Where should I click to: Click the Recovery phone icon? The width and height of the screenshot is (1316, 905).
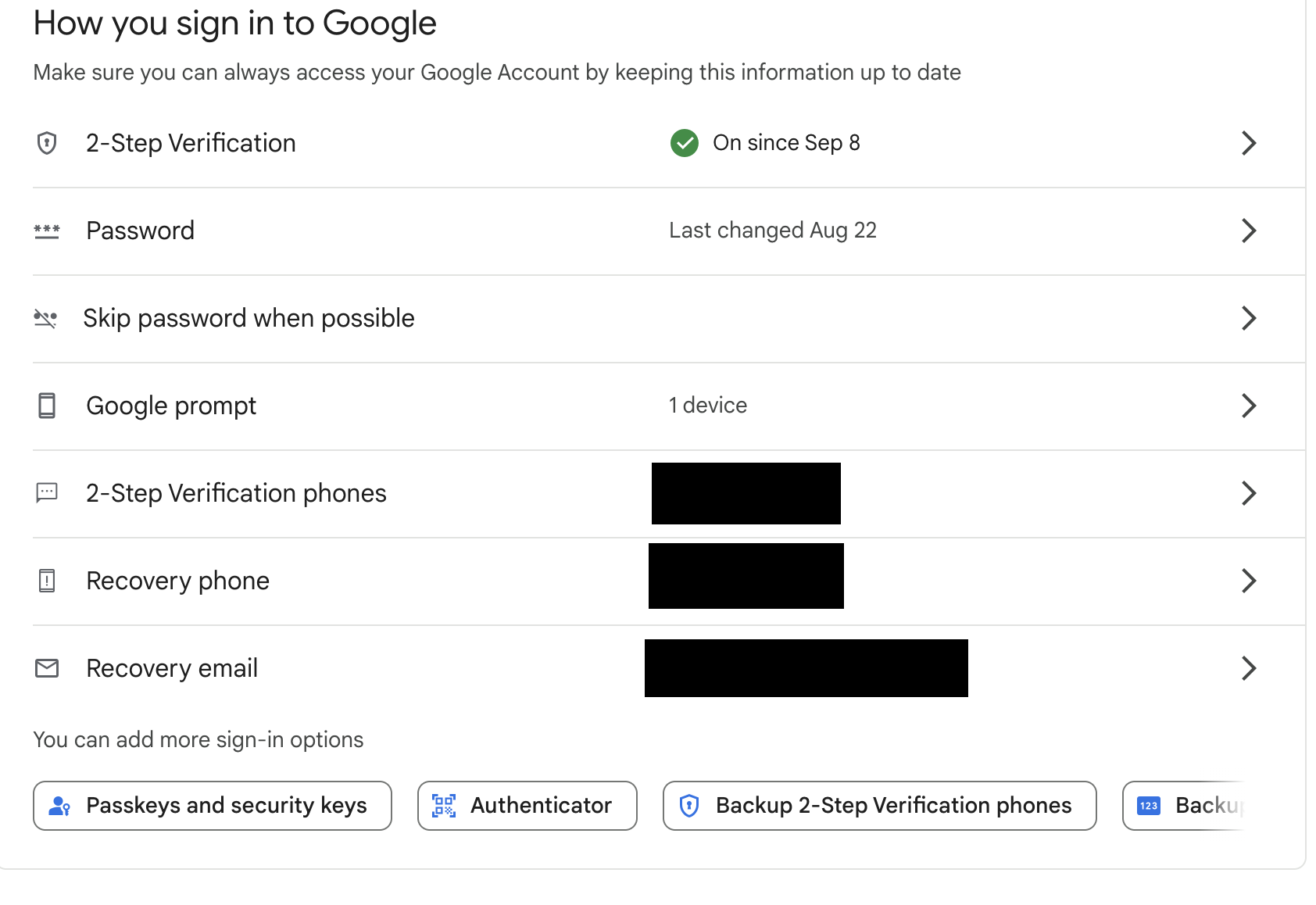coord(47,581)
